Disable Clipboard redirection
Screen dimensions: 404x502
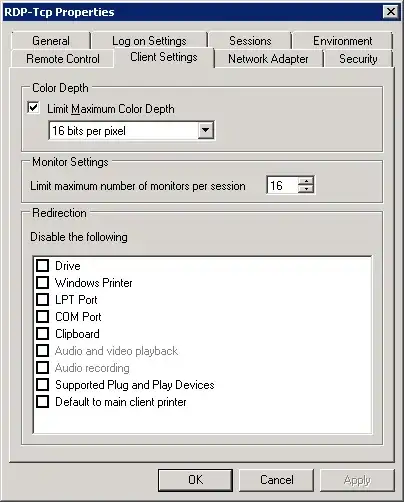(x=42, y=334)
